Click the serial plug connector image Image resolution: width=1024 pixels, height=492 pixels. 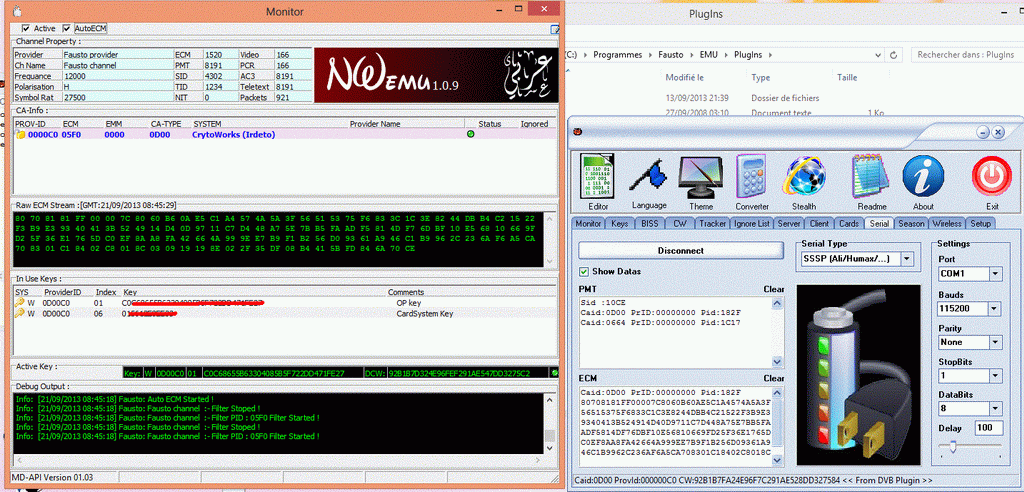point(857,377)
